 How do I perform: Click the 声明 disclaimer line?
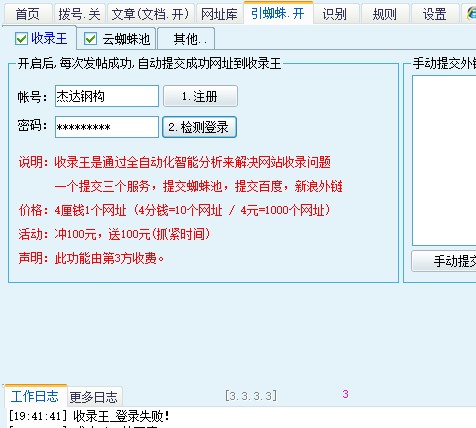(x=91, y=258)
